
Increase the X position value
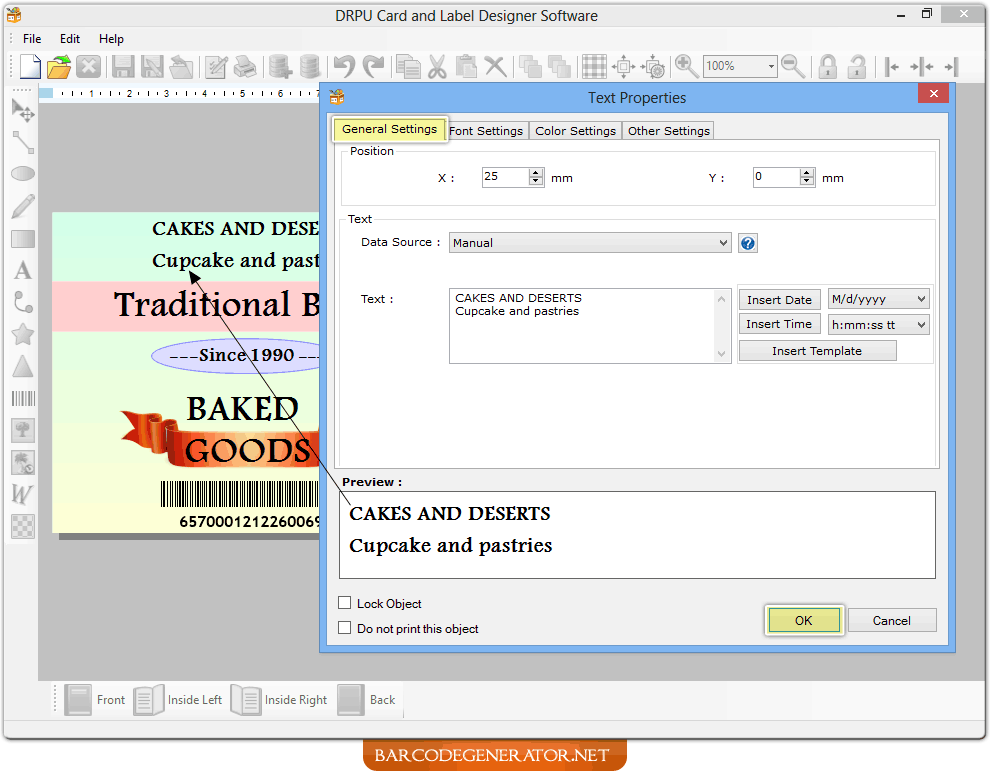click(536, 172)
